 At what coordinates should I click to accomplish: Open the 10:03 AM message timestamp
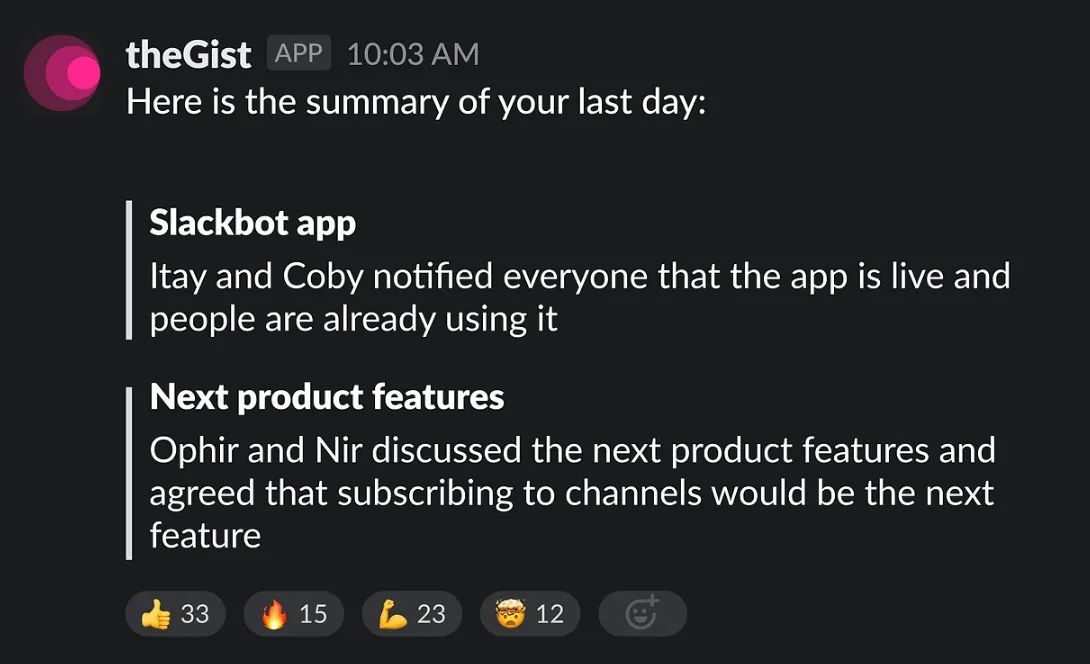[x=412, y=54]
